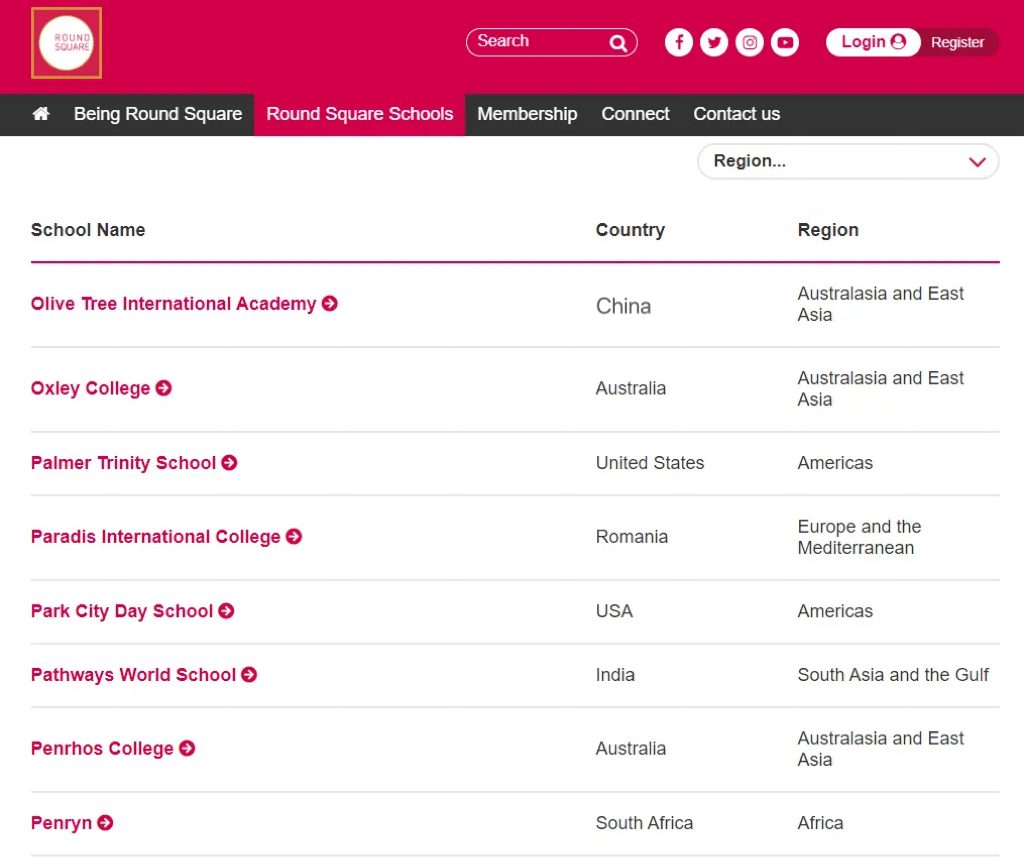Click the Country column header
The height and width of the screenshot is (858, 1024).
tap(630, 230)
